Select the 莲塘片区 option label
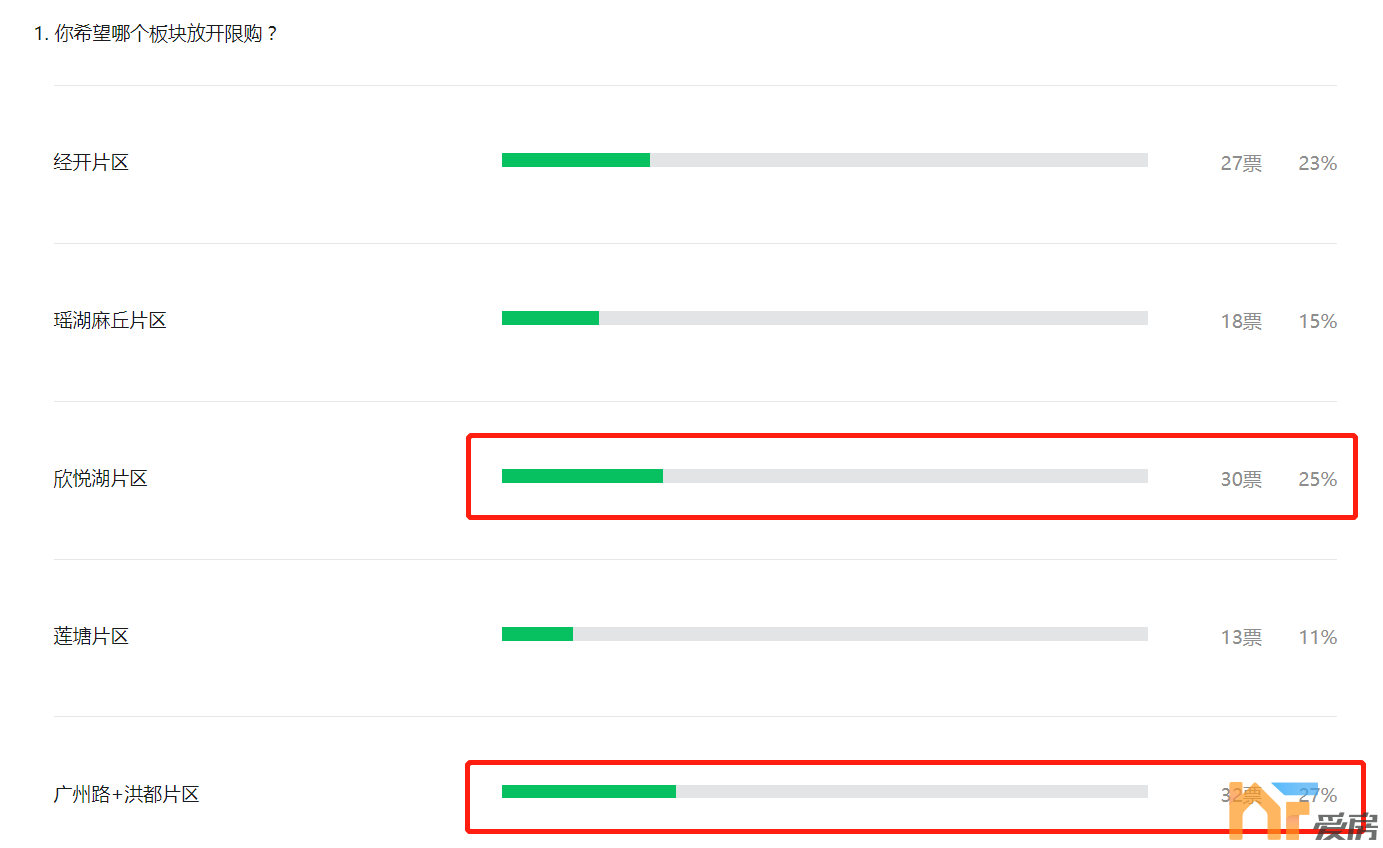1383x848 pixels. (x=91, y=636)
